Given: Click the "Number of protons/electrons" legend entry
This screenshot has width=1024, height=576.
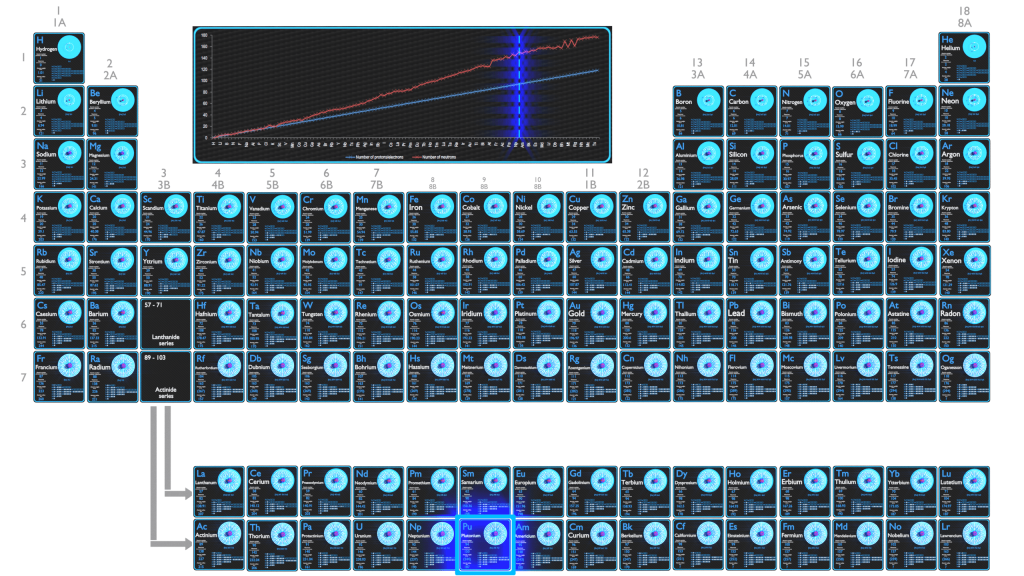Looking at the screenshot, I should click(373, 156).
